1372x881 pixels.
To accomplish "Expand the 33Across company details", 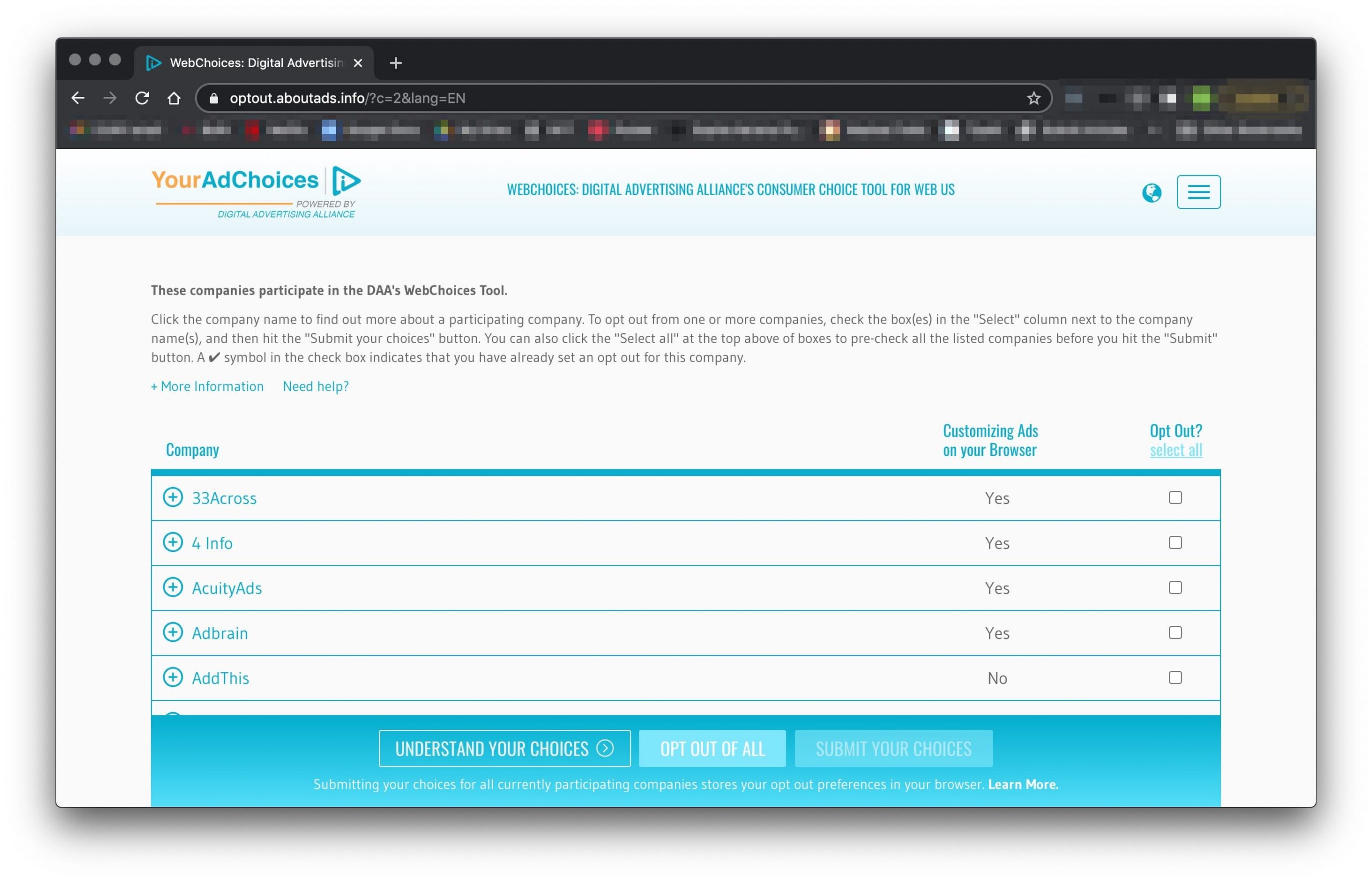I will click(173, 497).
